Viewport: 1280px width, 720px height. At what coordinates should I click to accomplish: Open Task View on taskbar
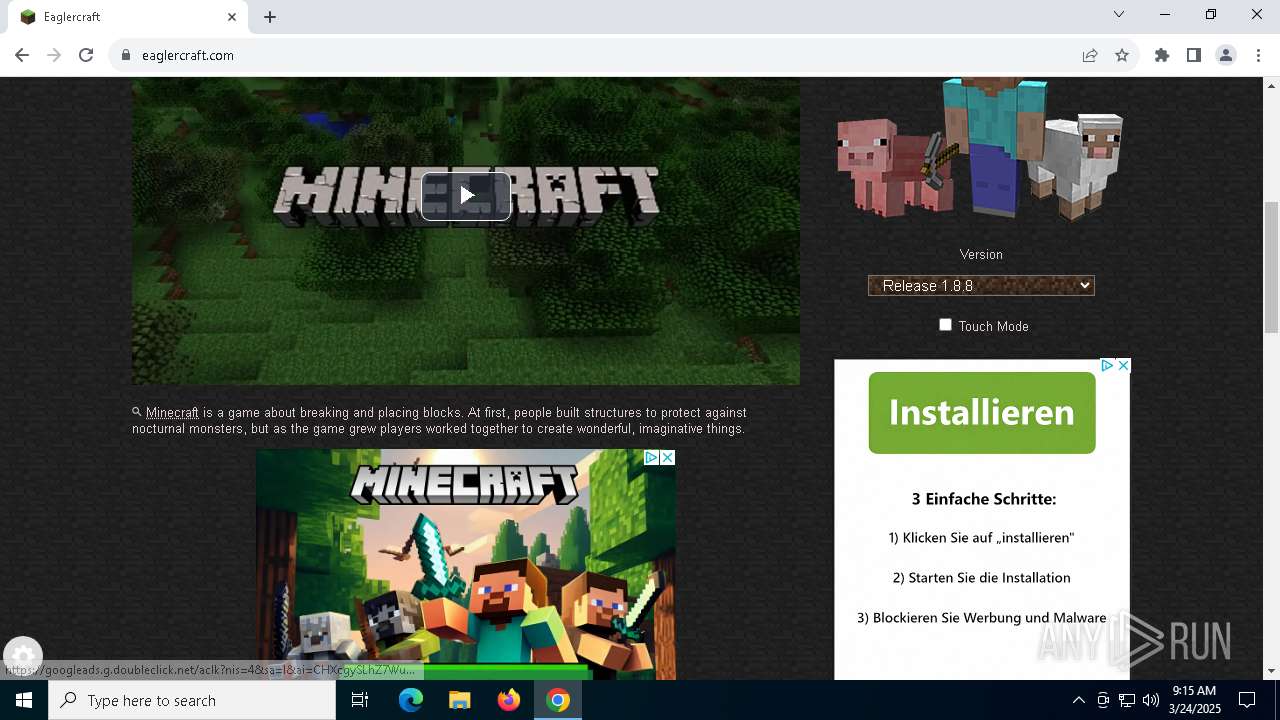point(360,700)
